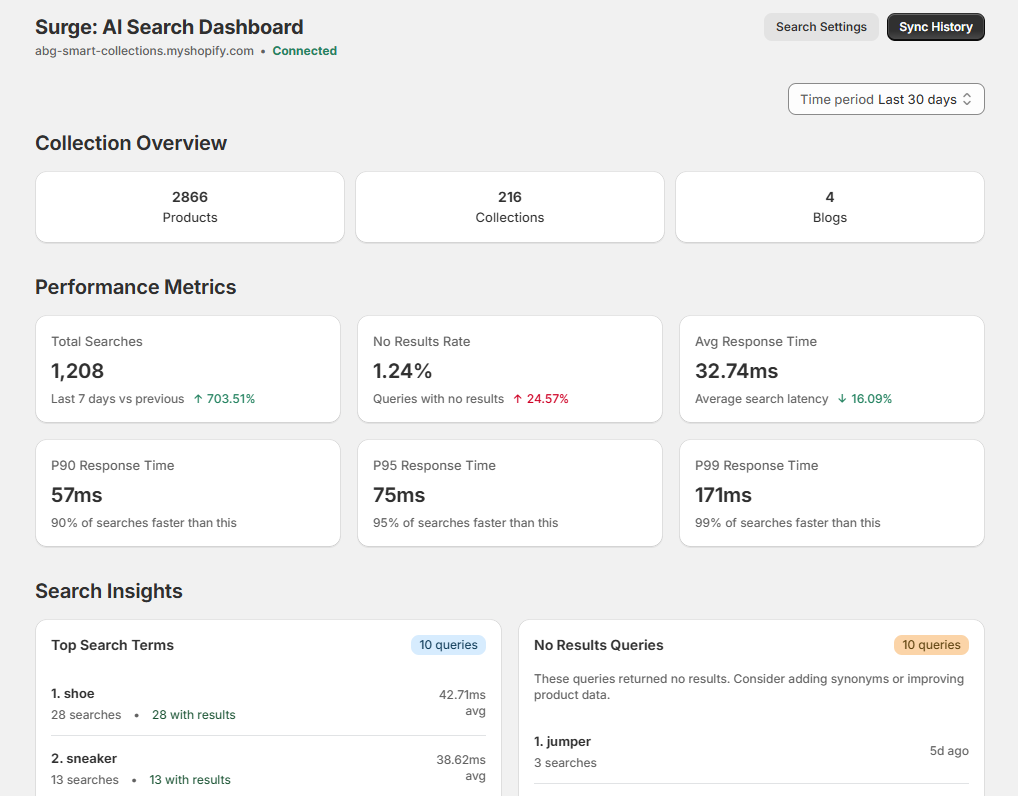Click the down arrow beside 16.09%
1018x796 pixels.
[842, 399]
